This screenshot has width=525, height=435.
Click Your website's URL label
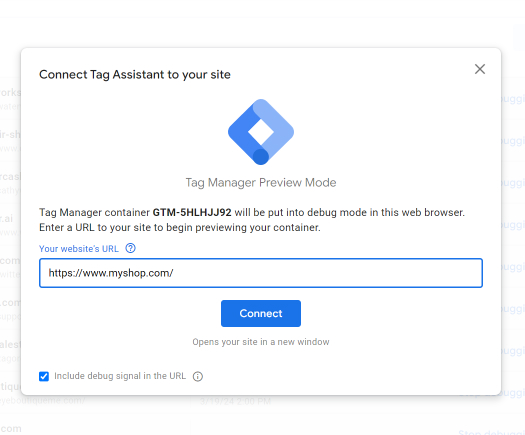[79, 249]
